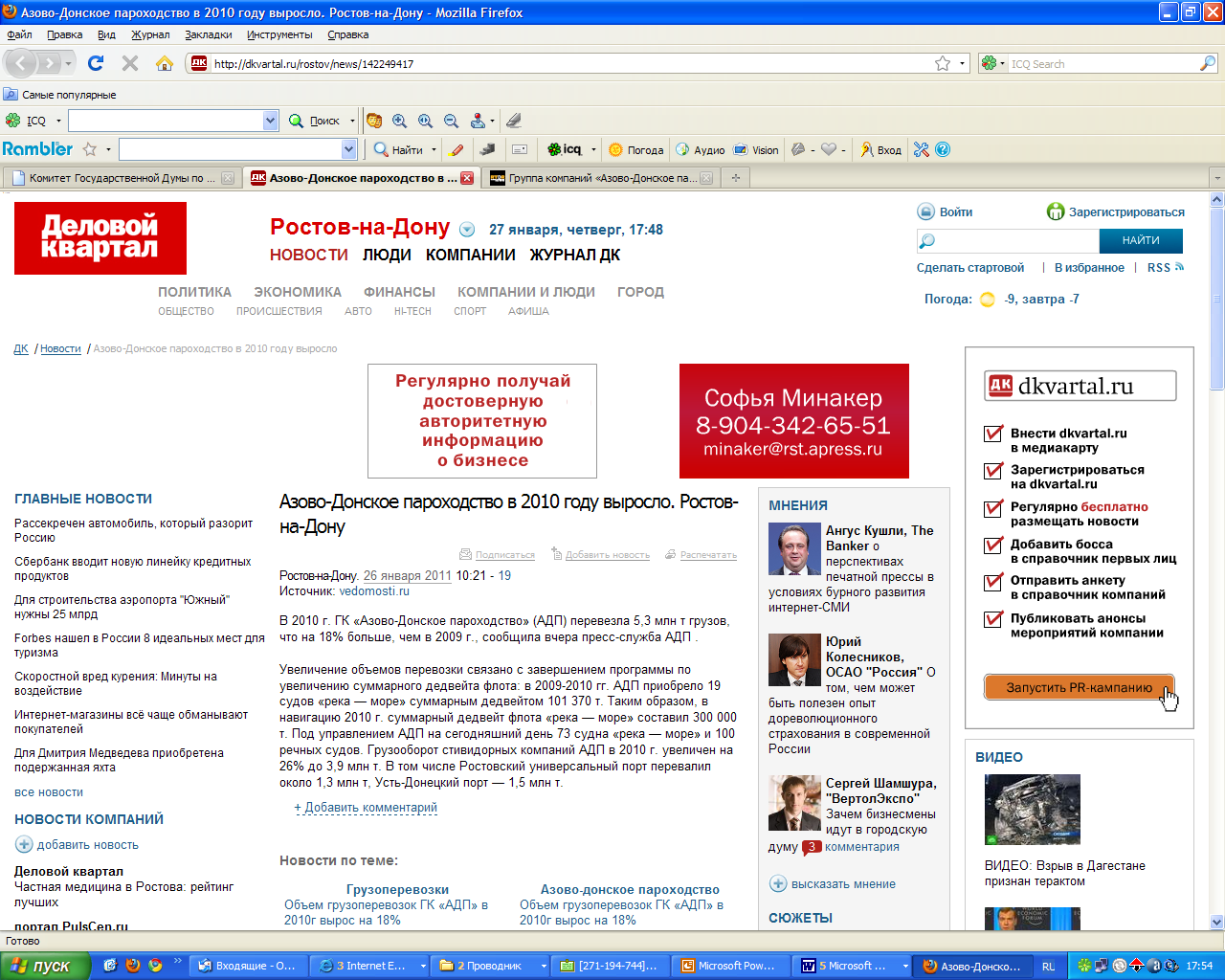The image size is (1225, 980).
Task: Click checkmark next to Регулярно бесплатно размещать новости
Action: [x=993, y=507]
